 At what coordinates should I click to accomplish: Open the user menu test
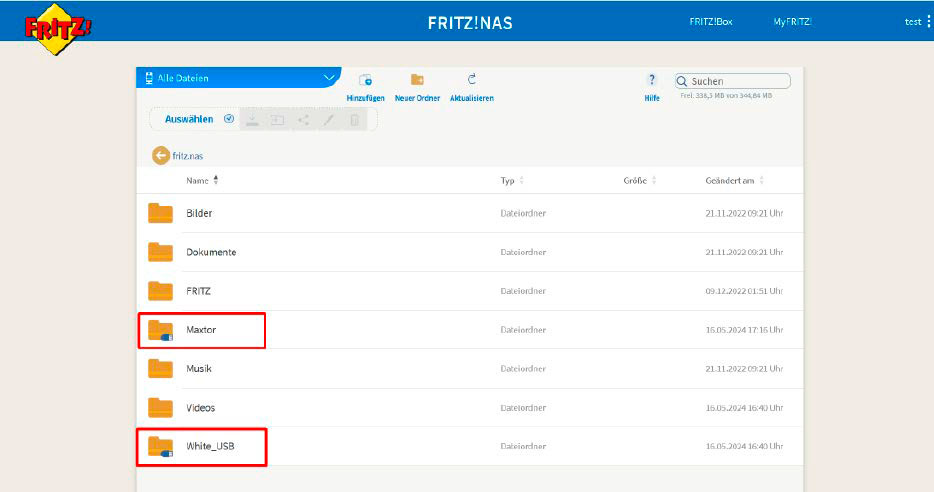point(914,22)
